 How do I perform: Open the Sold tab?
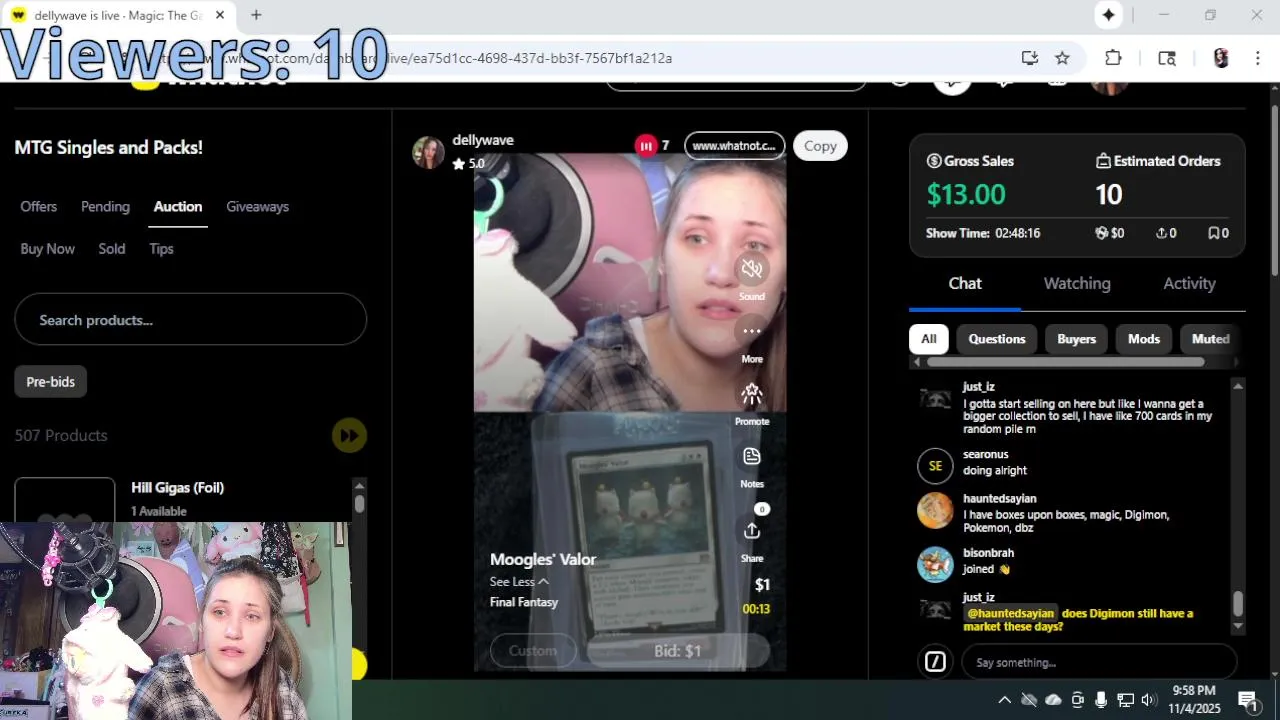(x=112, y=249)
